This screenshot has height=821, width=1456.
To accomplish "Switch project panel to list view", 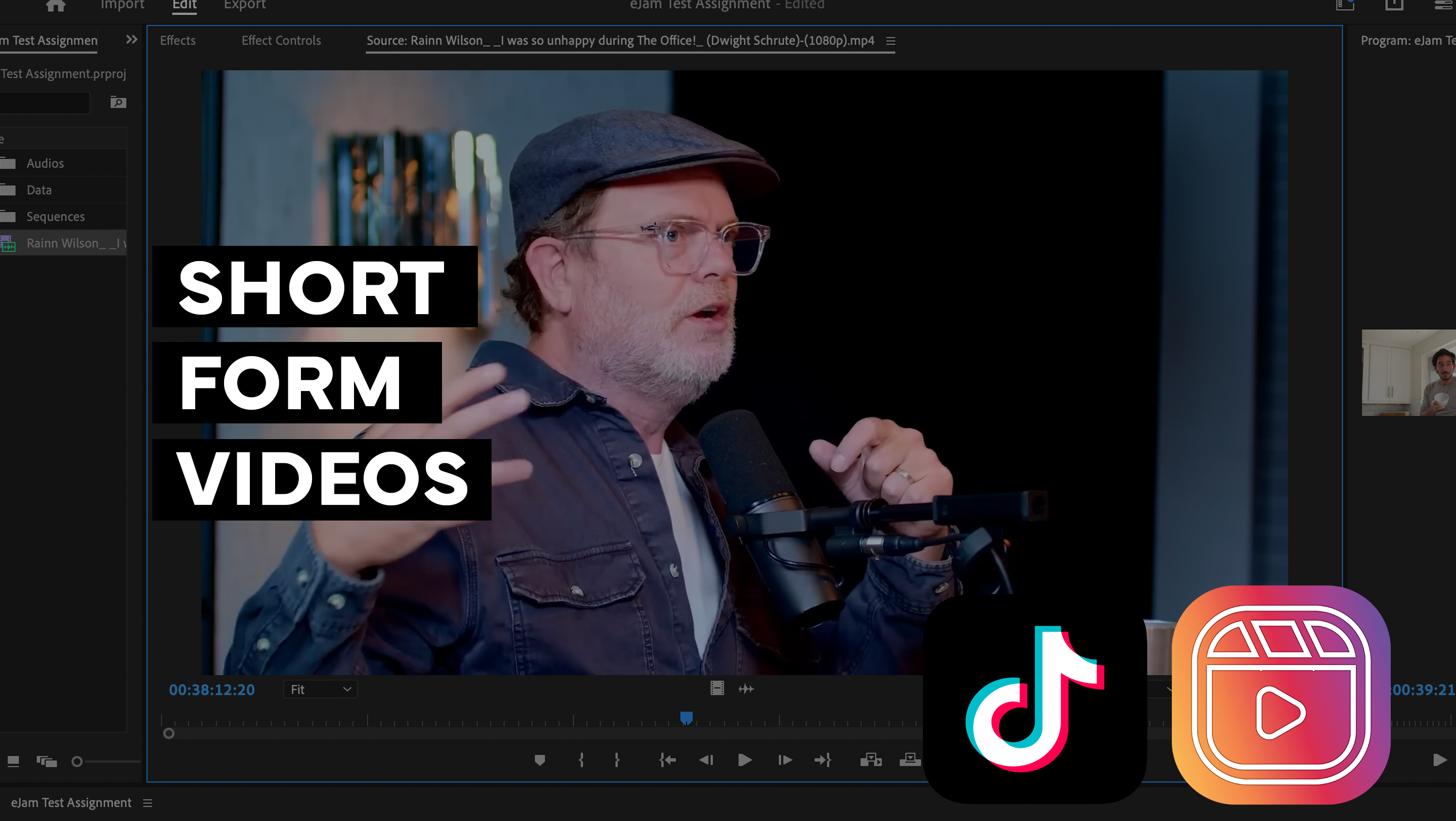I will pyautogui.click(x=13, y=762).
